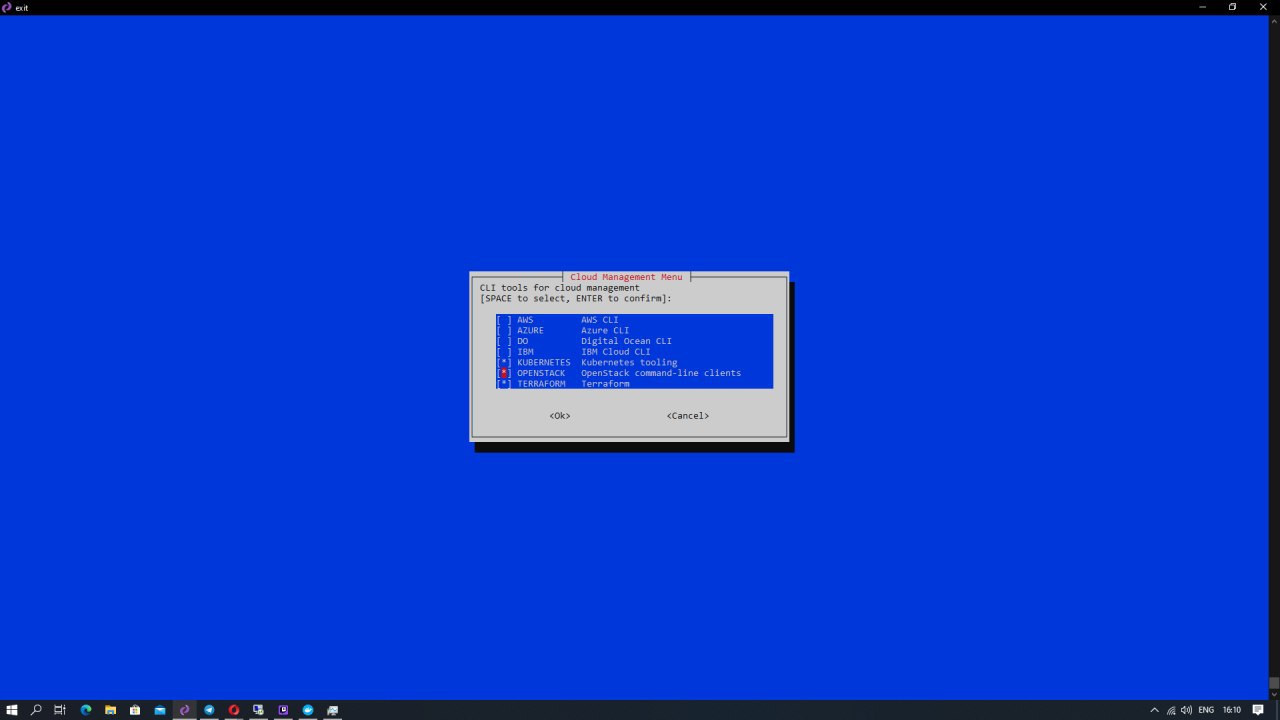
Task: Click the 'Cloud Management Menu' title
Action: (x=627, y=277)
